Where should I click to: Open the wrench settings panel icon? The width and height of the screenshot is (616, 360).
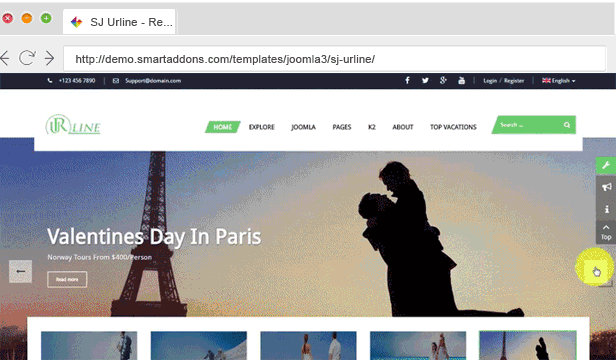pos(606,165)
